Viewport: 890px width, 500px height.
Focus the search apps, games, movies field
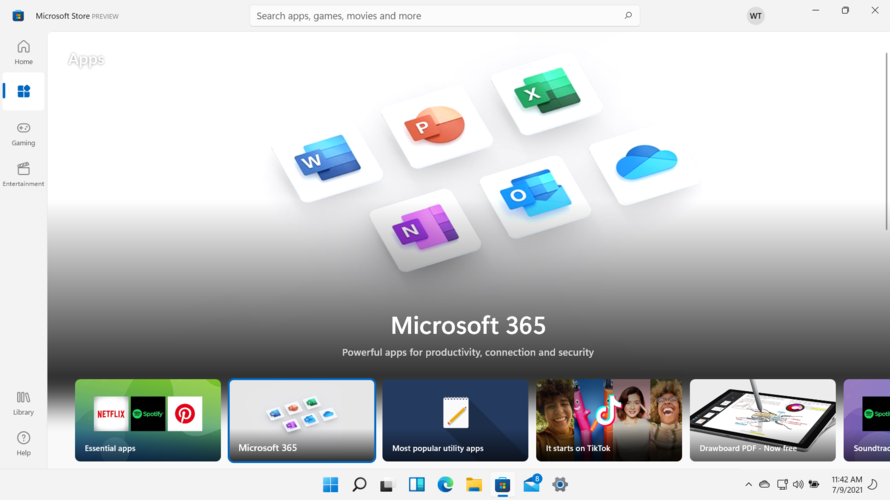tap(444, 16)
